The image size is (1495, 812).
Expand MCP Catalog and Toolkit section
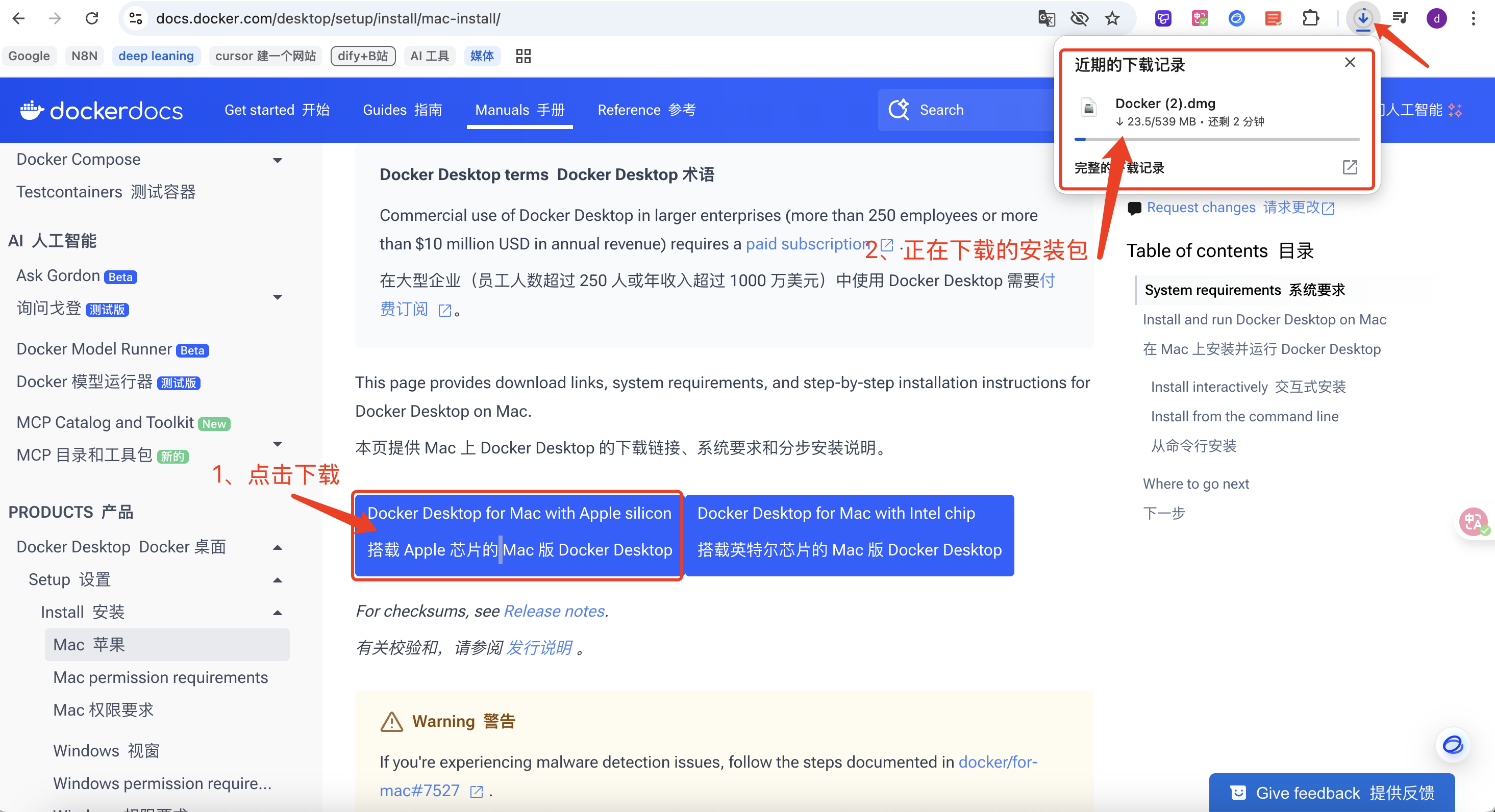278,444
